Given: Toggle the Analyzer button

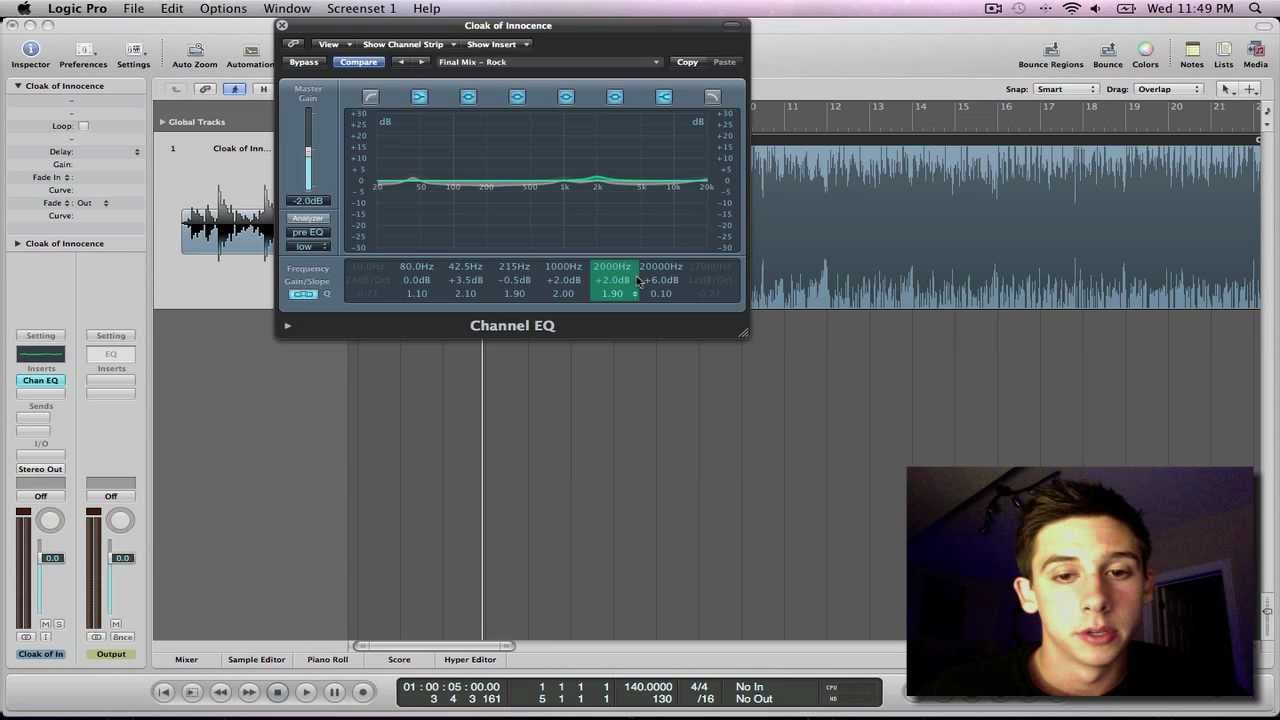Looking at the screenshot, I should click(x=308, y=218).
